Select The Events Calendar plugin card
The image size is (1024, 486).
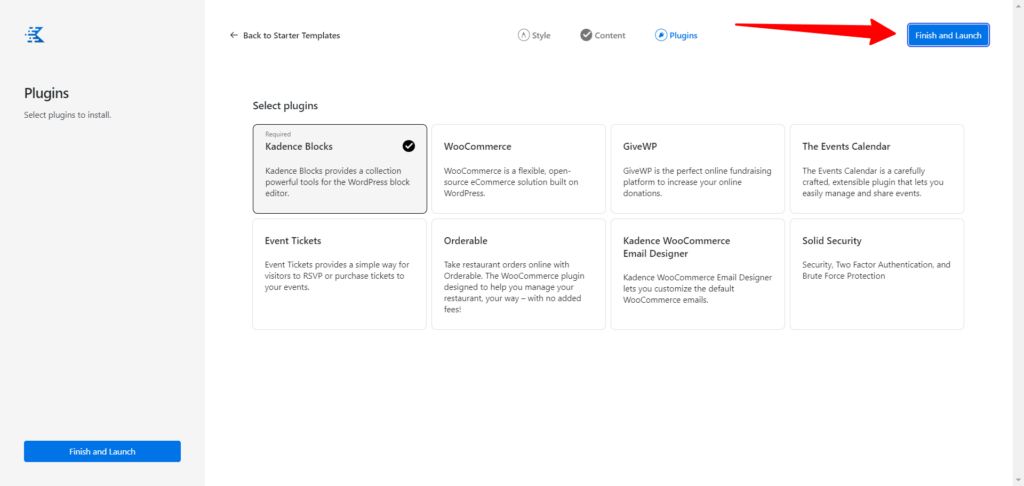point(877,169)
